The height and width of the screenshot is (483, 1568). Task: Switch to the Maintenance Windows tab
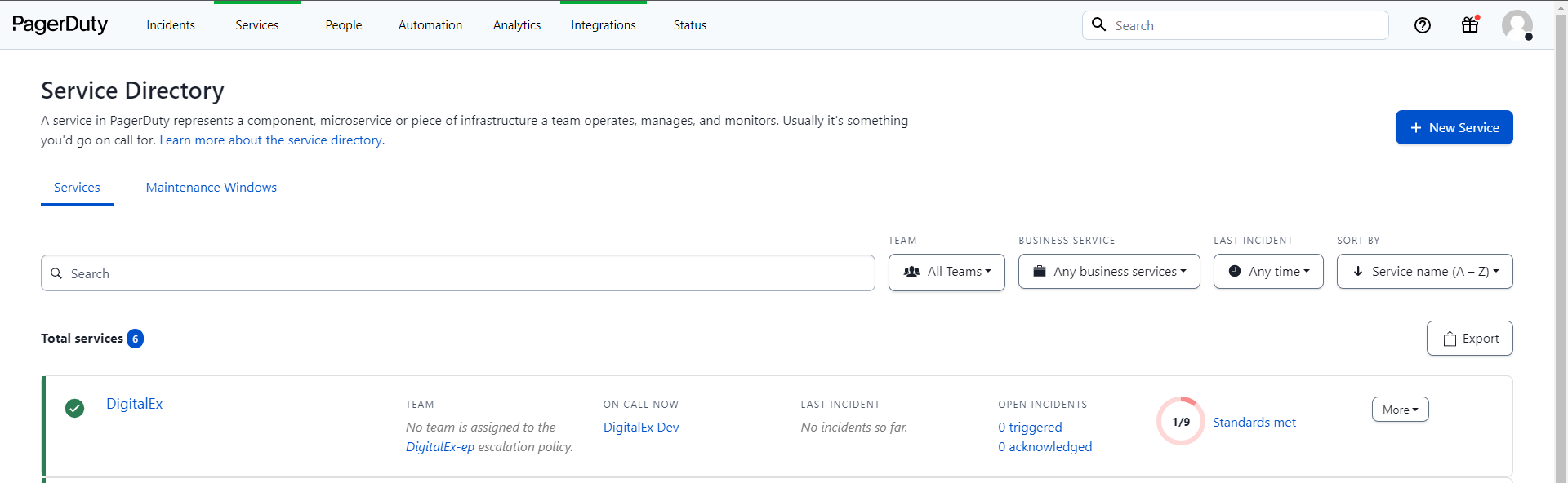211,188
